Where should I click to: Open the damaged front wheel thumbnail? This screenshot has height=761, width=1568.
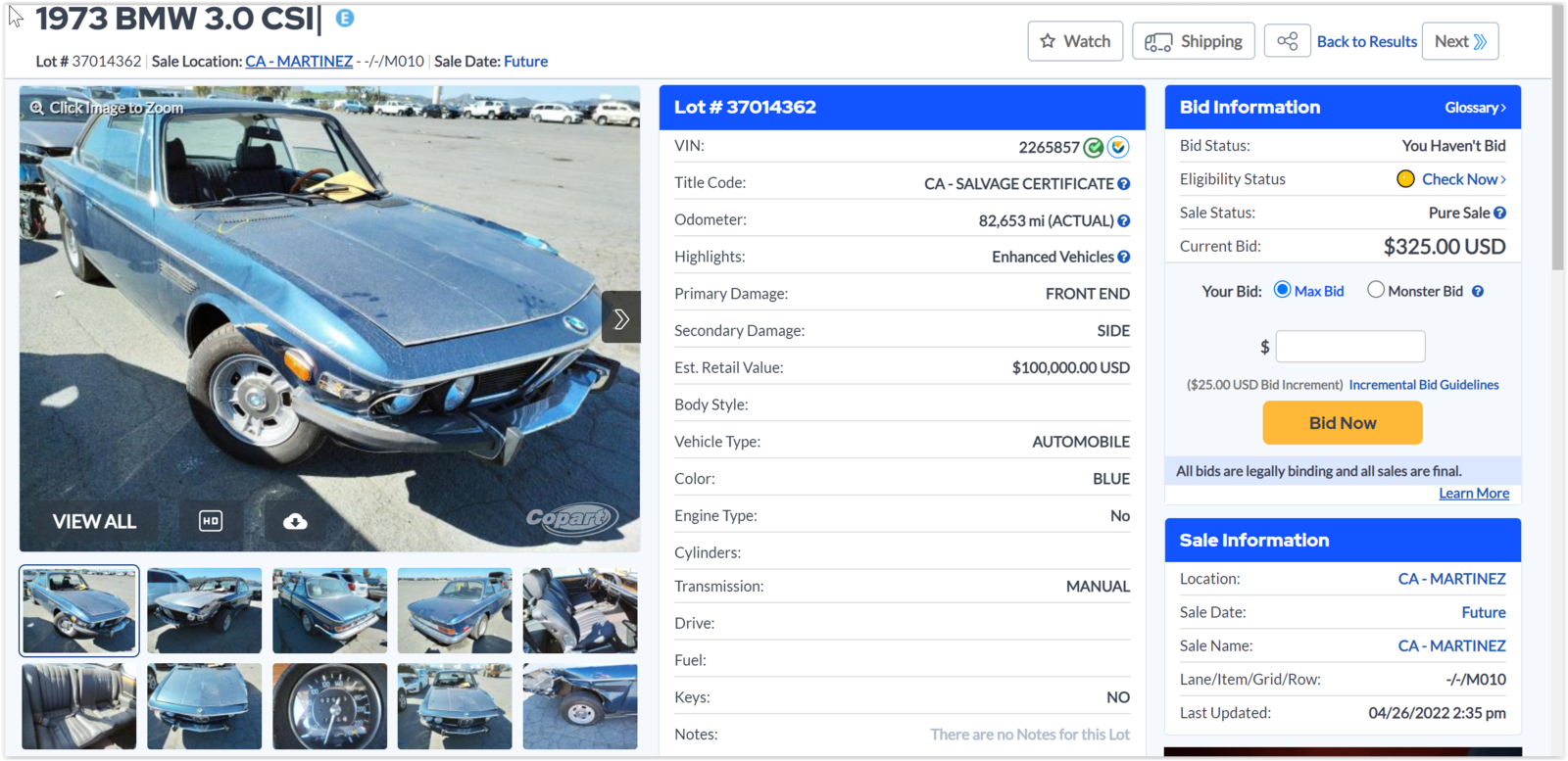[x=580, y=706]
